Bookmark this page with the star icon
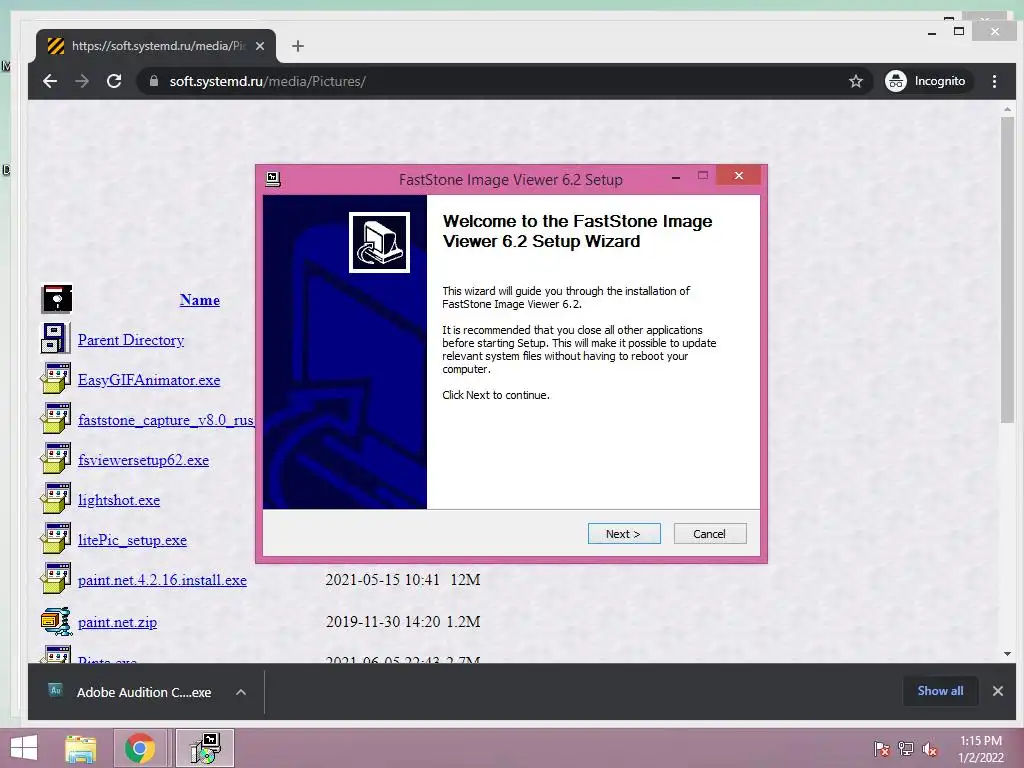 [856, 81]
